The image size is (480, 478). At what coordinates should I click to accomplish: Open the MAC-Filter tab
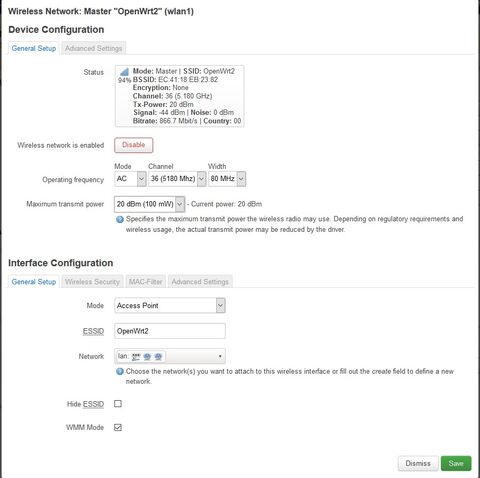pos(146,282)
